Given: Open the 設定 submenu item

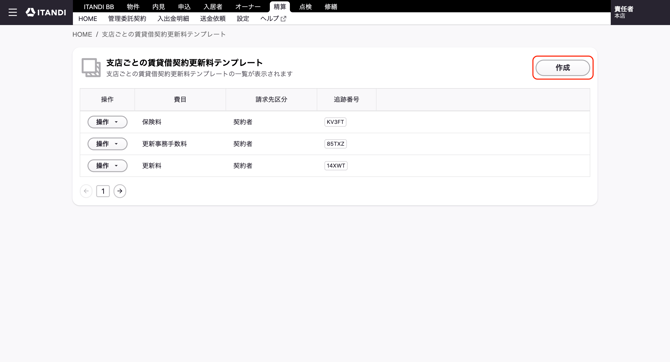Looking at the screenshot, I should (x=243, y=19).
